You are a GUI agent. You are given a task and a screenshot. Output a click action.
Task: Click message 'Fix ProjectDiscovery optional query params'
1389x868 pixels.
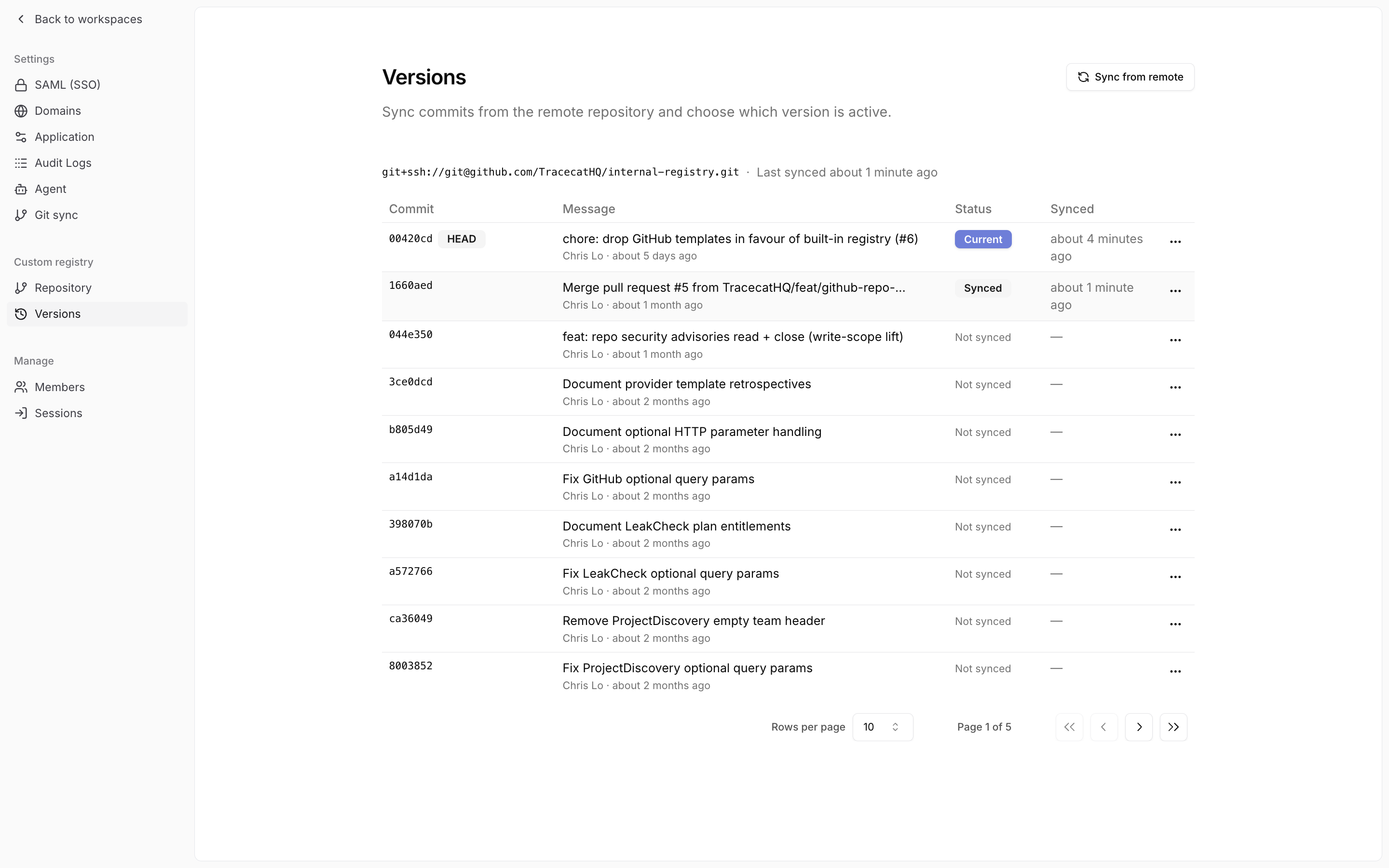click(x=687, y=668)
